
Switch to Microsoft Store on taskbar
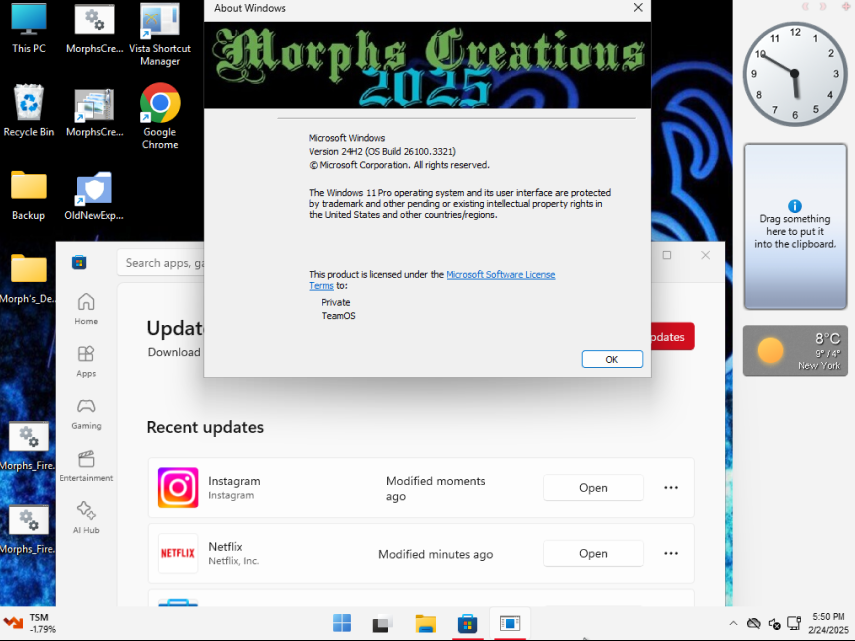click(x=467, y=623)
